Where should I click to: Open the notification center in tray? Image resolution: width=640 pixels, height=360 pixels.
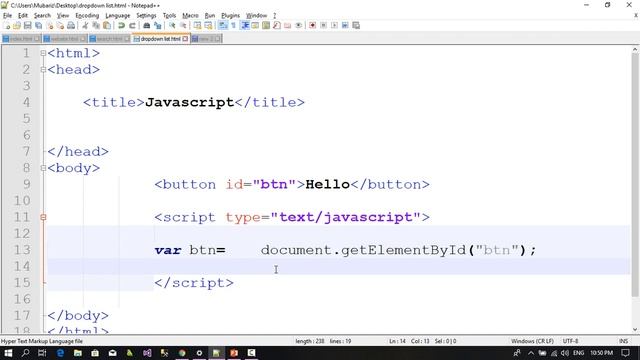pyautogui.click(x=626, y=353)
